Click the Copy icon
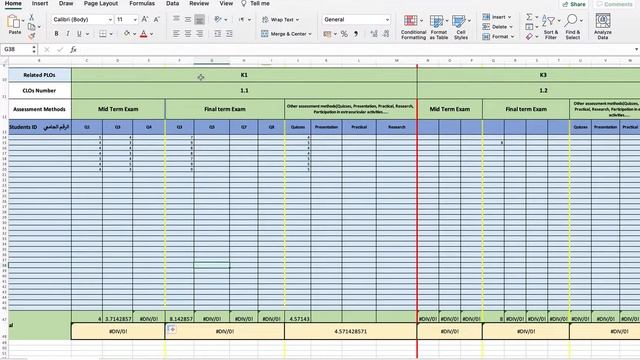This screenshot has height=360, width=640. coord(31,27)
